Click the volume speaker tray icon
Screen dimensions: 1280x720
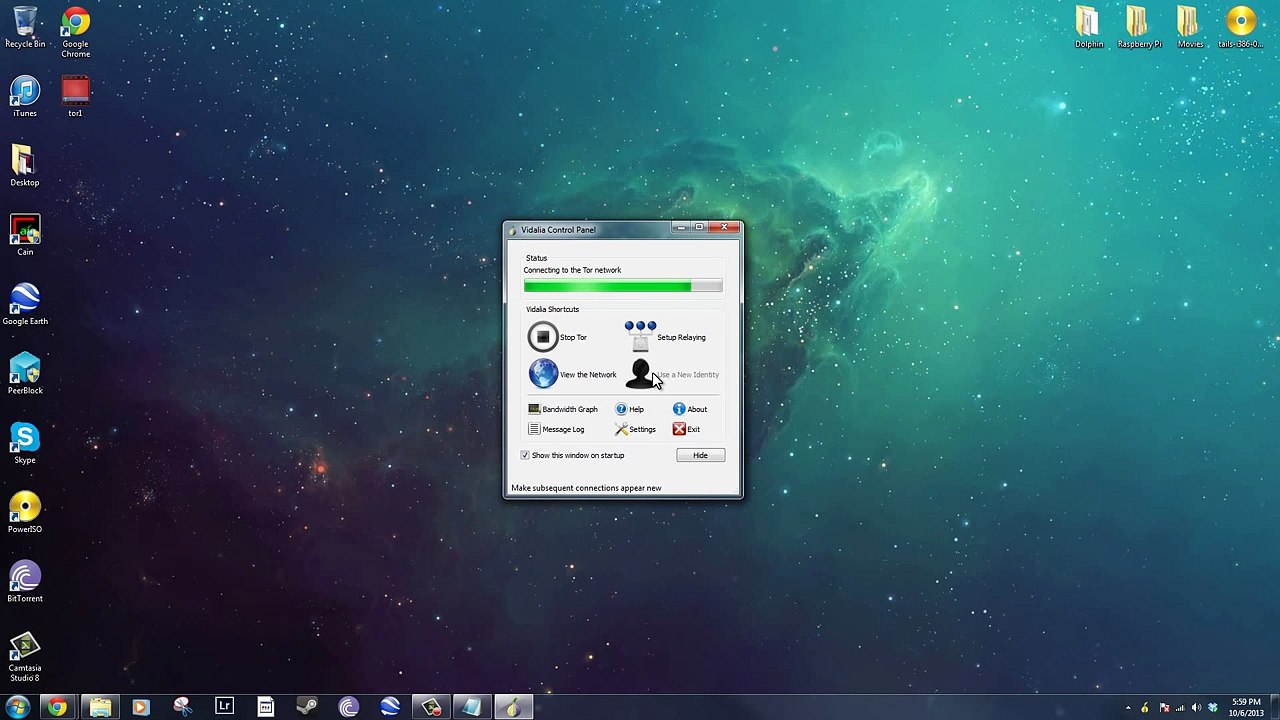point(1196,708)
